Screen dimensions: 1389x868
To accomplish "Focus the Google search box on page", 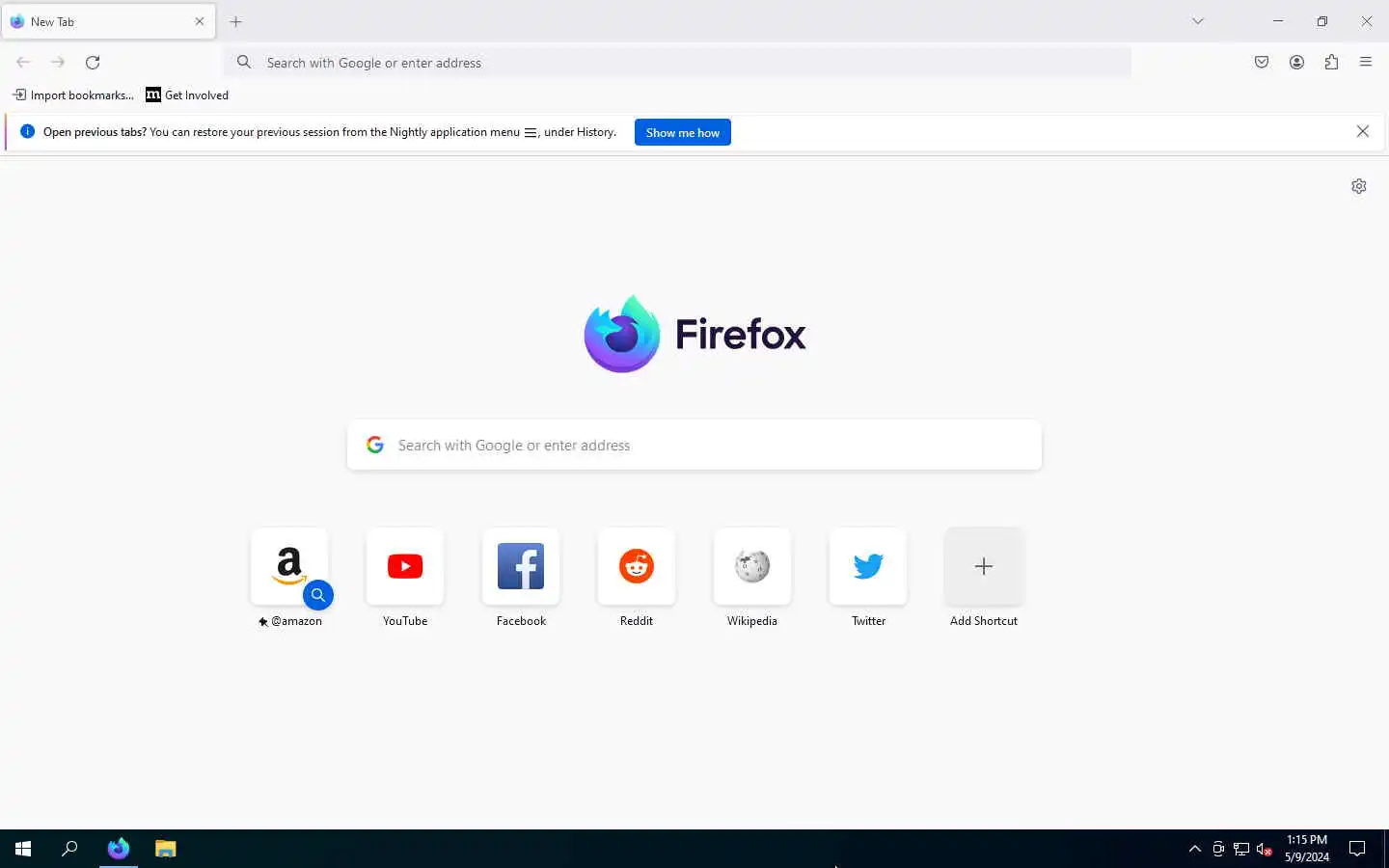I will tap(694, 445).
